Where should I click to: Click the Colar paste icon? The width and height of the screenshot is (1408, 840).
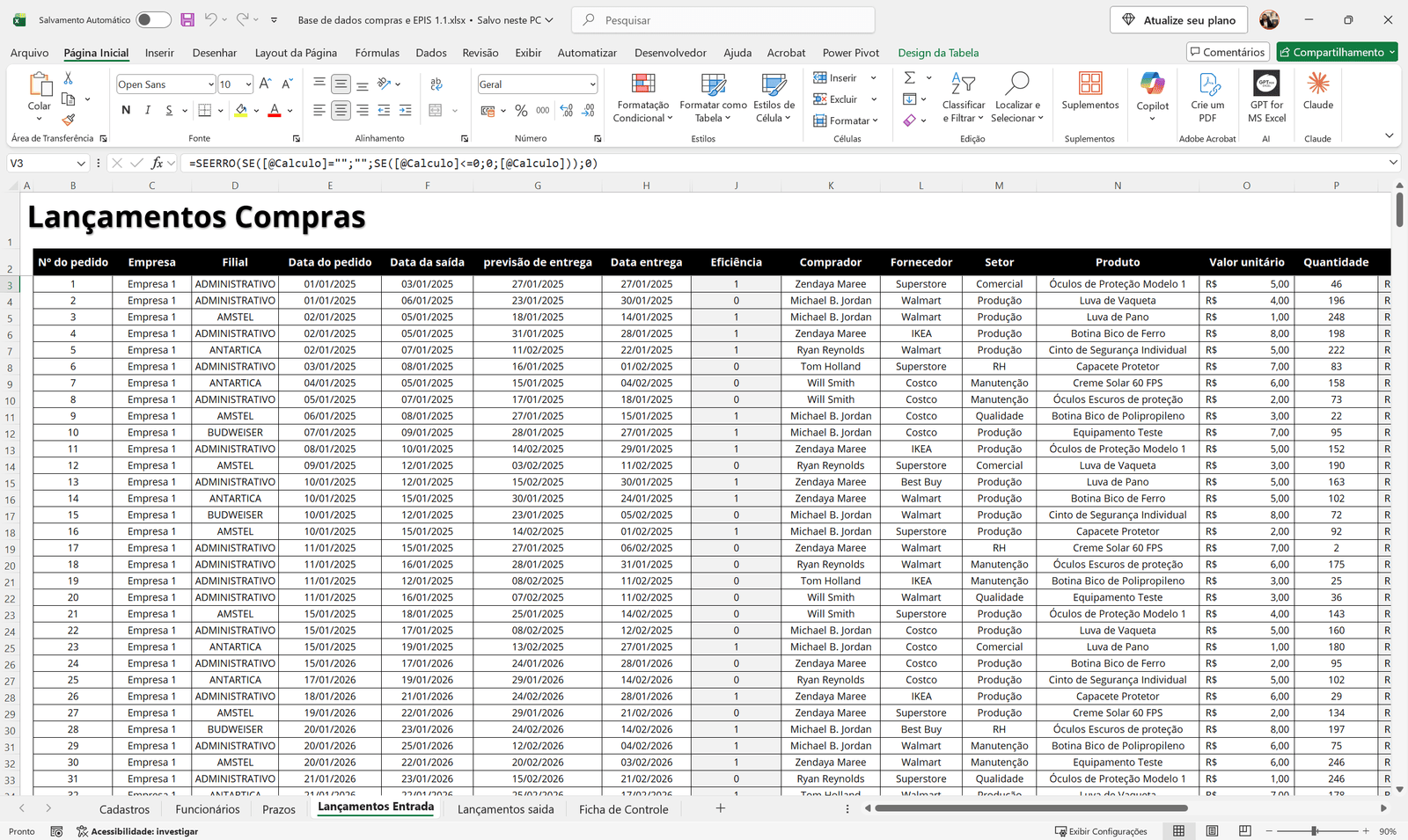[x=40, y=84]
